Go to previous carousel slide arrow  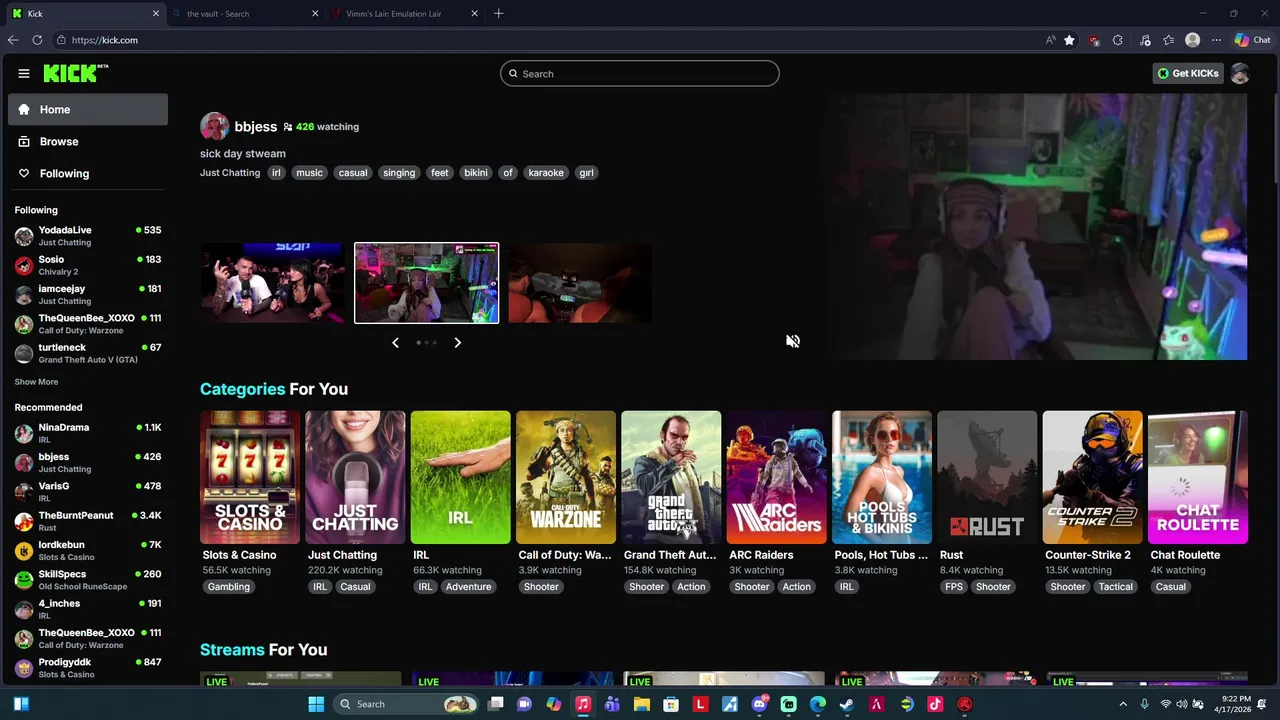pyautogui.click(x=395, y=343)
